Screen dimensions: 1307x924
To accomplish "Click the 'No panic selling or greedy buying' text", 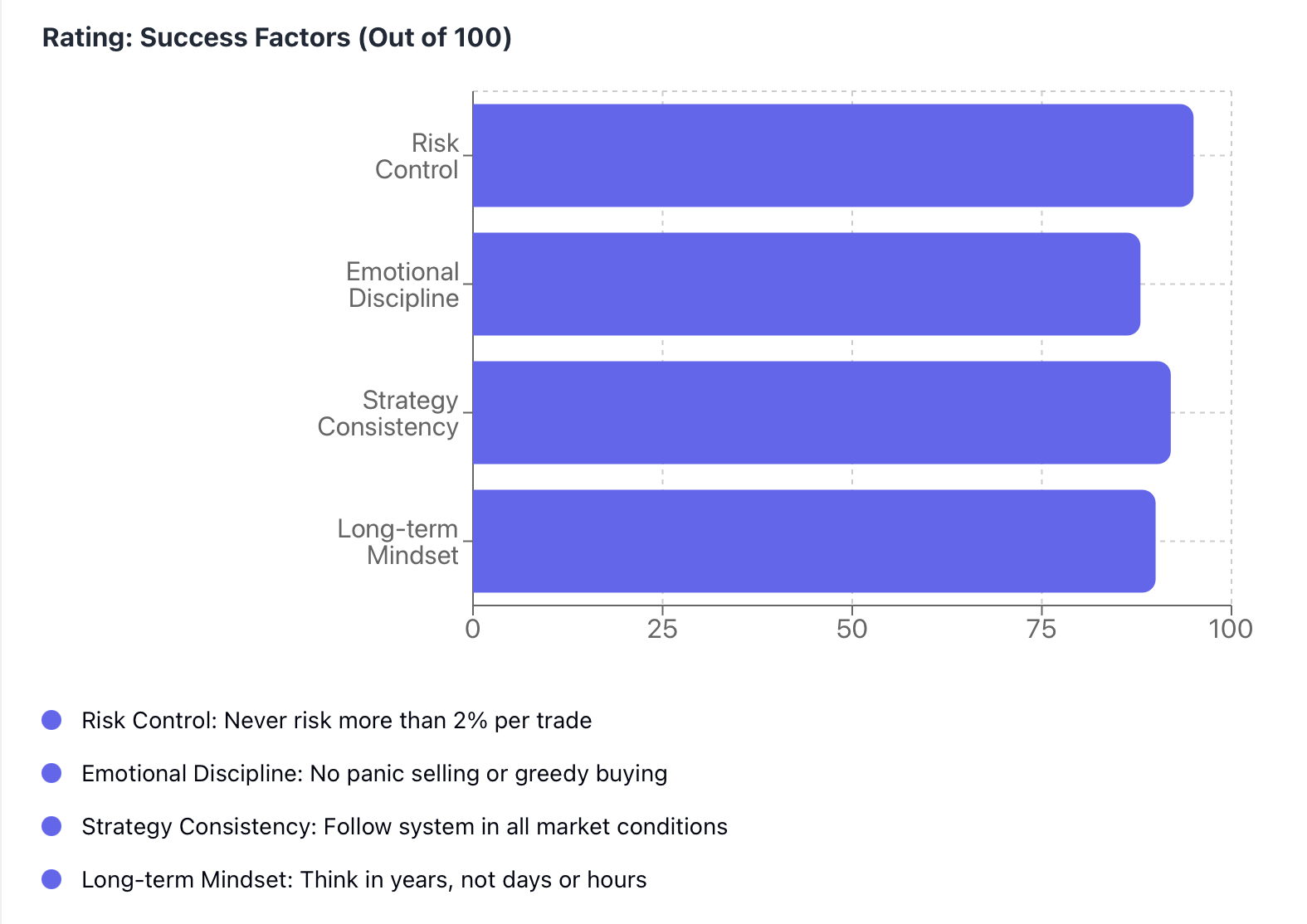I will point(488,773).
